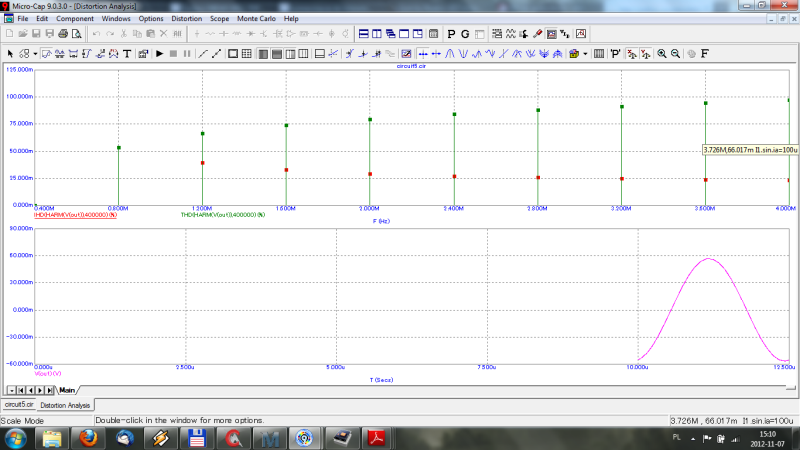This screenshot has height=450, width=800.
Task: Switch to the circuit5.cir tab
Action: pos(19,405)
